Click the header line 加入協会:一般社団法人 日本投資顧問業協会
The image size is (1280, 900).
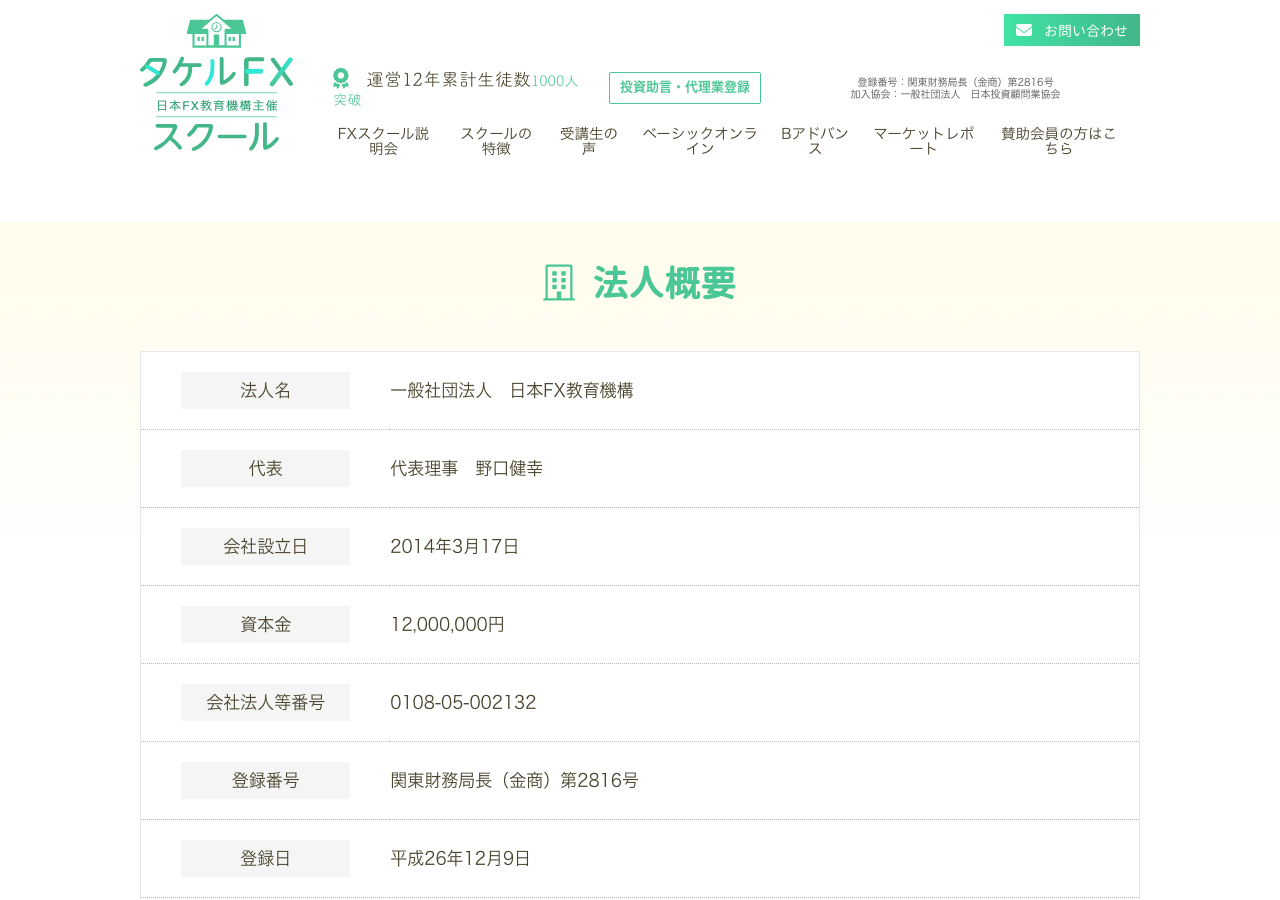coord(955,95)
